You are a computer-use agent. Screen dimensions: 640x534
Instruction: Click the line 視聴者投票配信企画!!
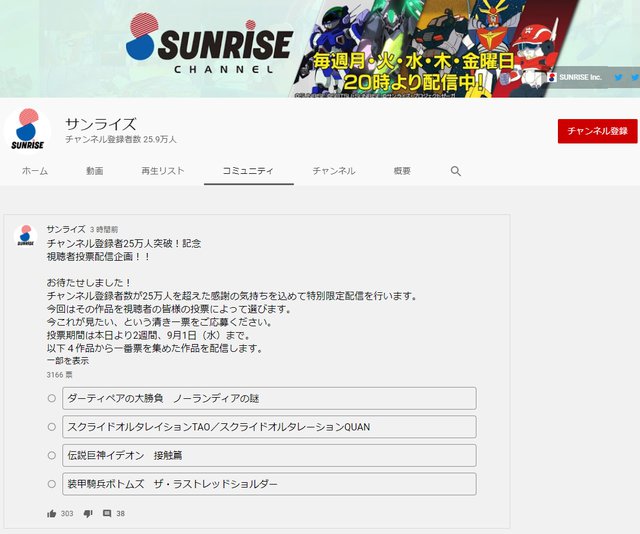(x=98, y=257)
